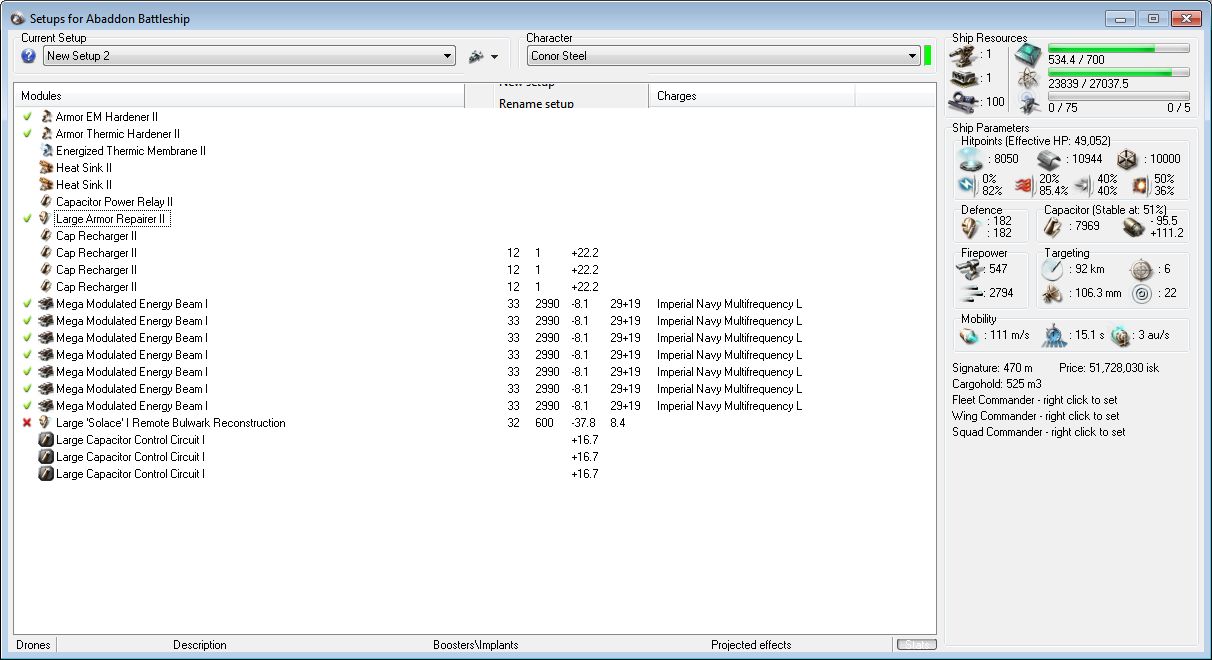Click the Hitpoints (Effective HP: 49,052) label

pos(1035,142)
